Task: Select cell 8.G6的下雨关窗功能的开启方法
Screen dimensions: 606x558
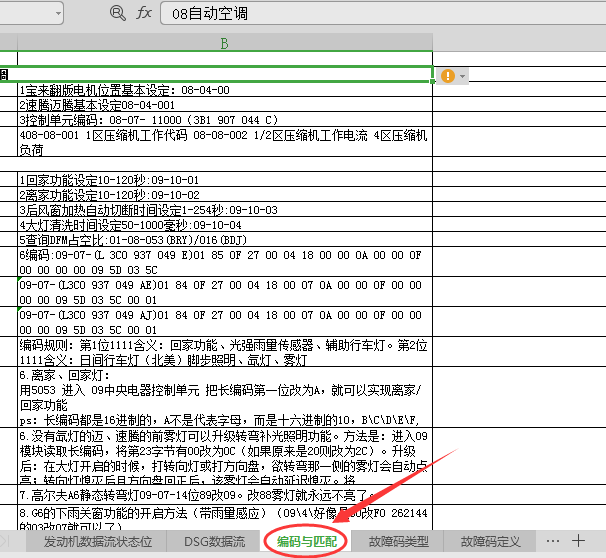Action: click(225, 518)
